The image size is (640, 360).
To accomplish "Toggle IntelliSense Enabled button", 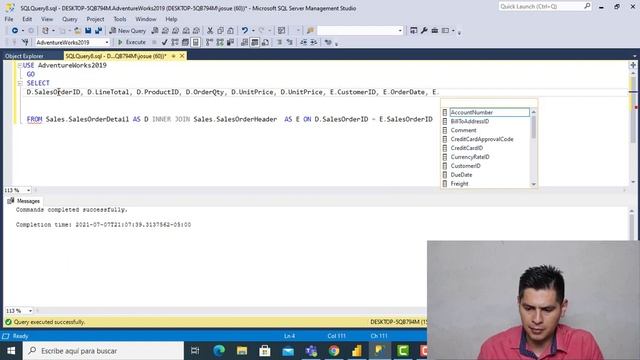I will point(196,42).
